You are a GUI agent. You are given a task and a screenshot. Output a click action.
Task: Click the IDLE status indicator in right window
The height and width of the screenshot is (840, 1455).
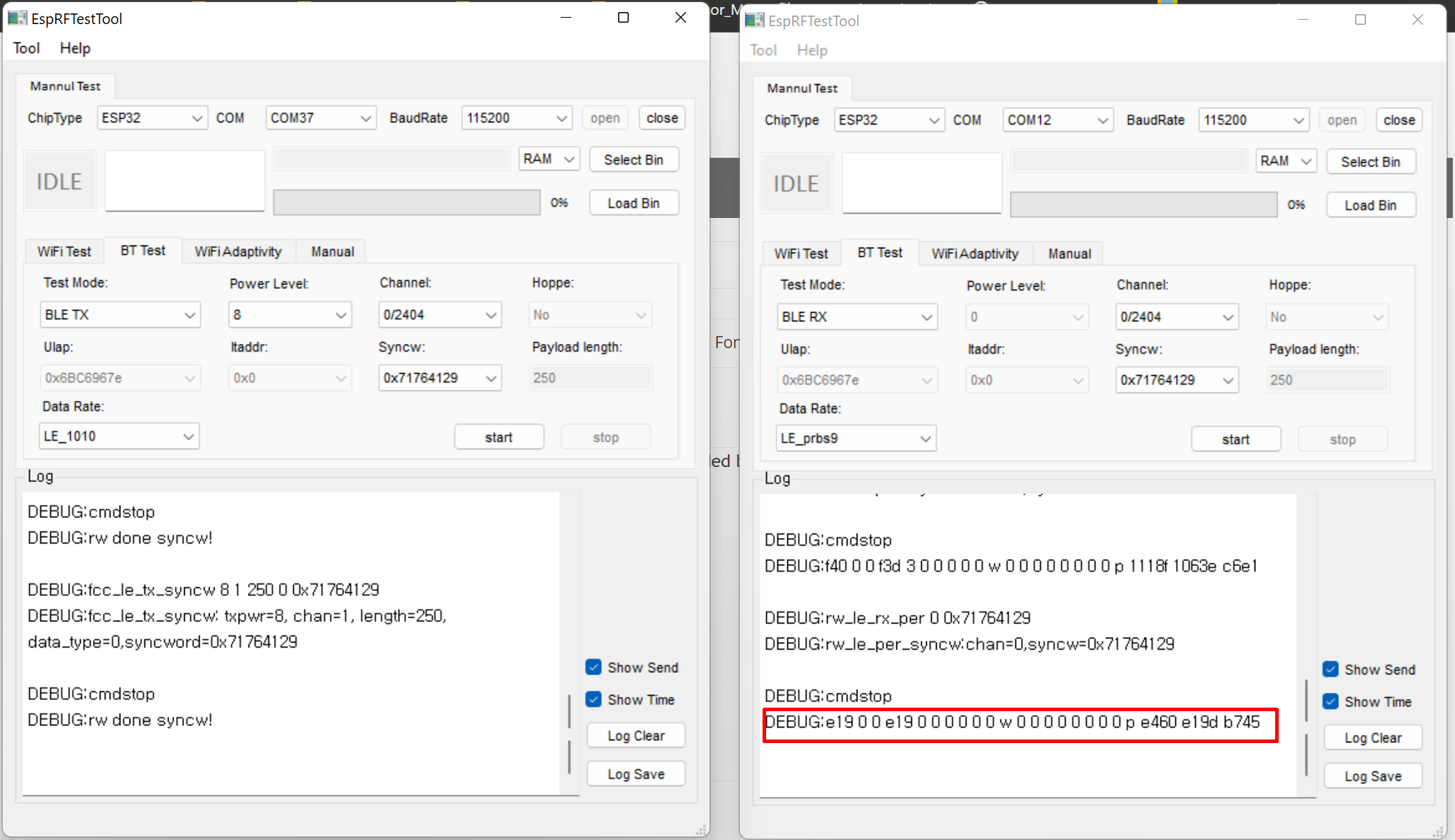[x=797, y=183]
